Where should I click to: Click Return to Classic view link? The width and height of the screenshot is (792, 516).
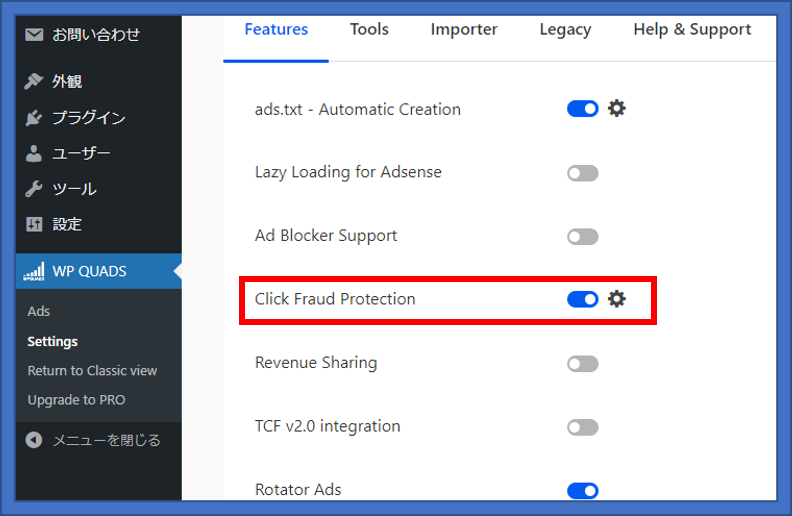click(x=92, y=370)
